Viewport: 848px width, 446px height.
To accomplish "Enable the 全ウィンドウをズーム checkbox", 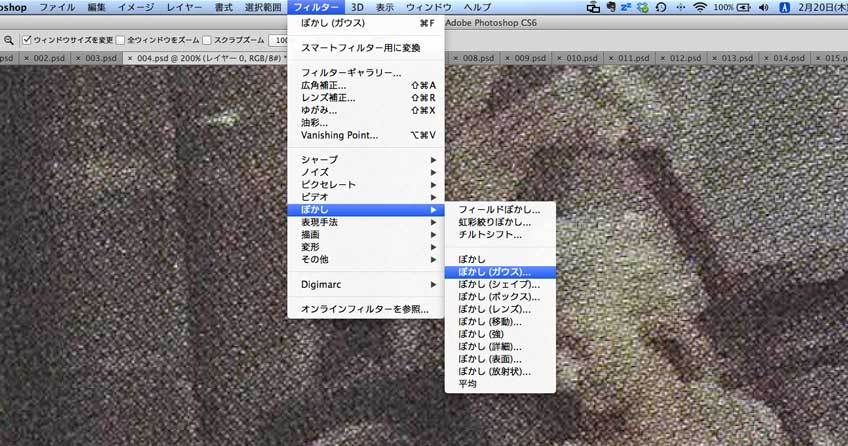I will tap(121, 41).
